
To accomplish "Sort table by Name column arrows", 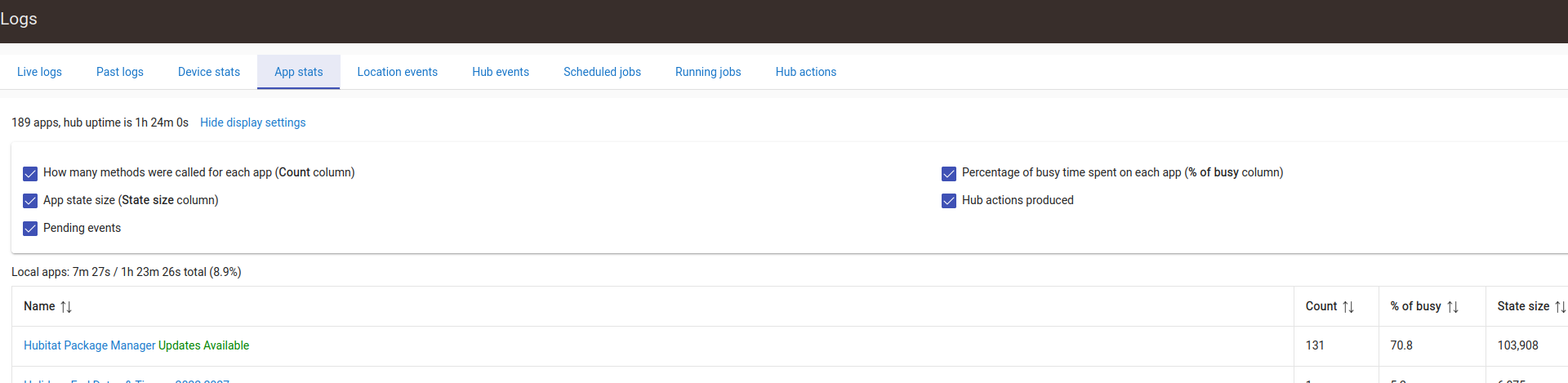I will tap(66, 307).
